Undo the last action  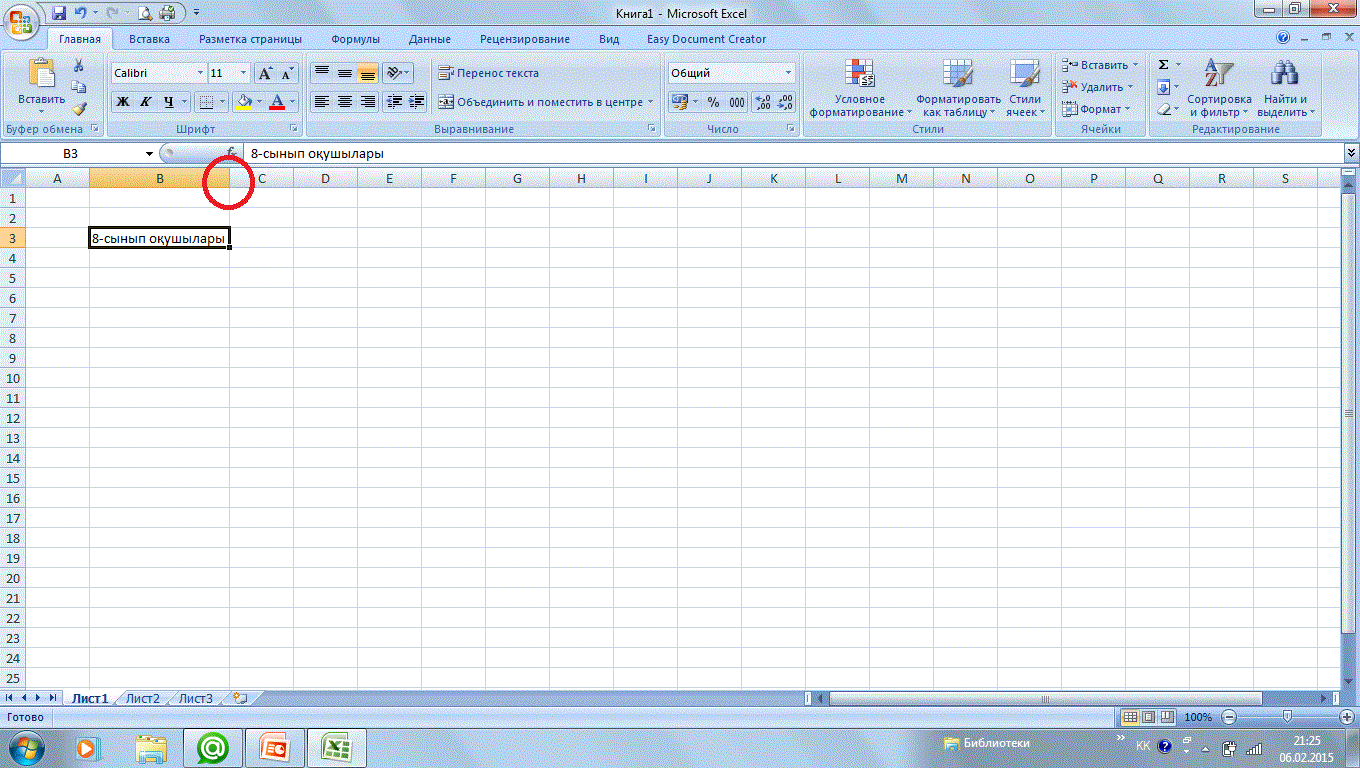[80, 13]
